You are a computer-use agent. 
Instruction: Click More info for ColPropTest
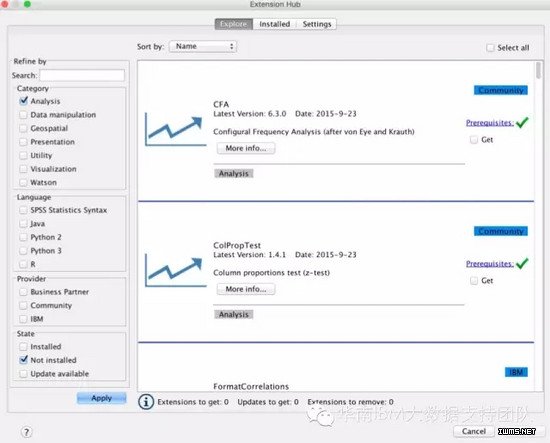(x=246, y=289)
